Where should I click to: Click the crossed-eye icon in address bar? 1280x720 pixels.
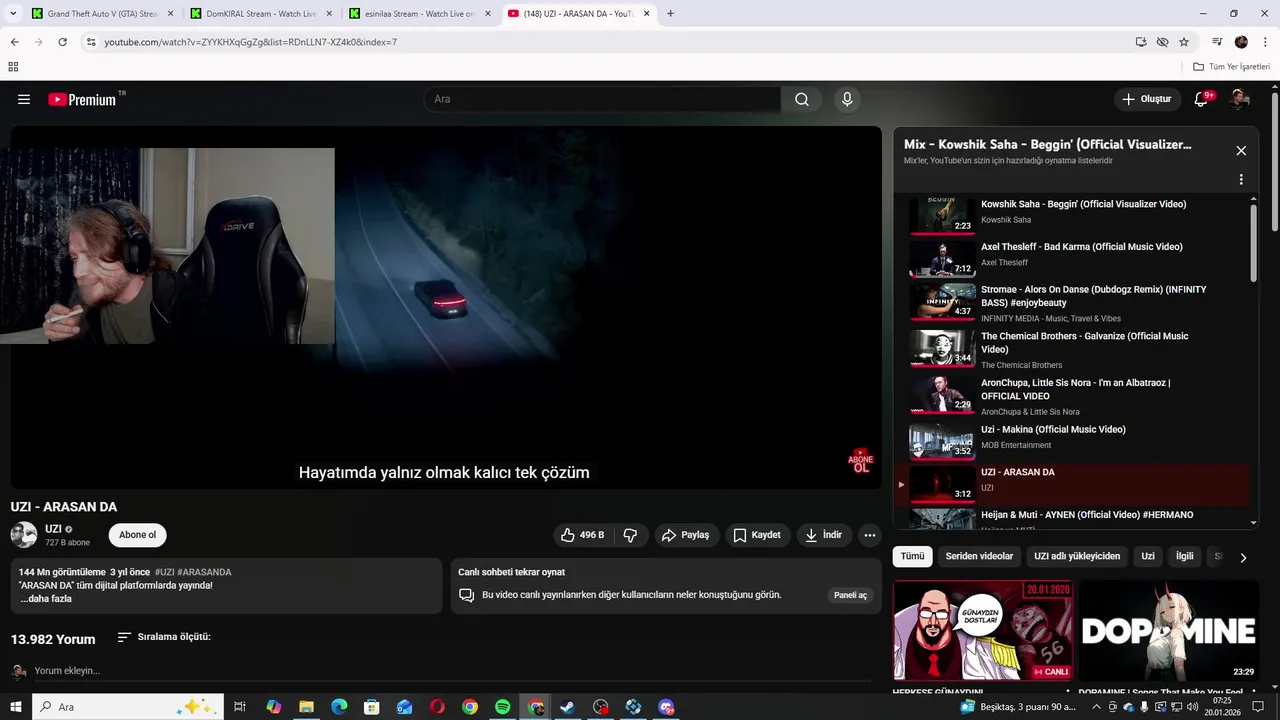[x=1162, y=42]
